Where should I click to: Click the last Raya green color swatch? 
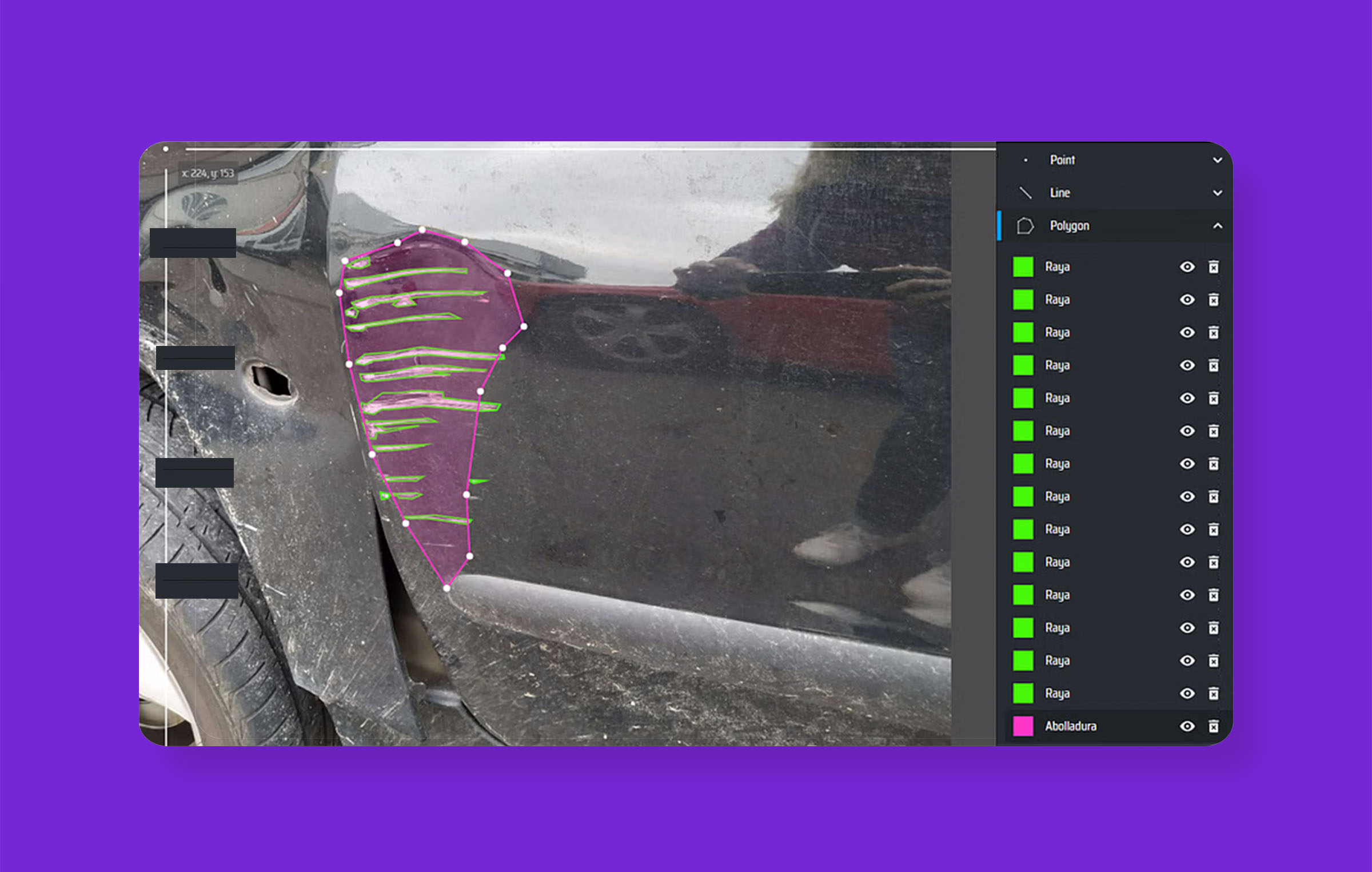pyautogui.click(x=1023, y=694)
